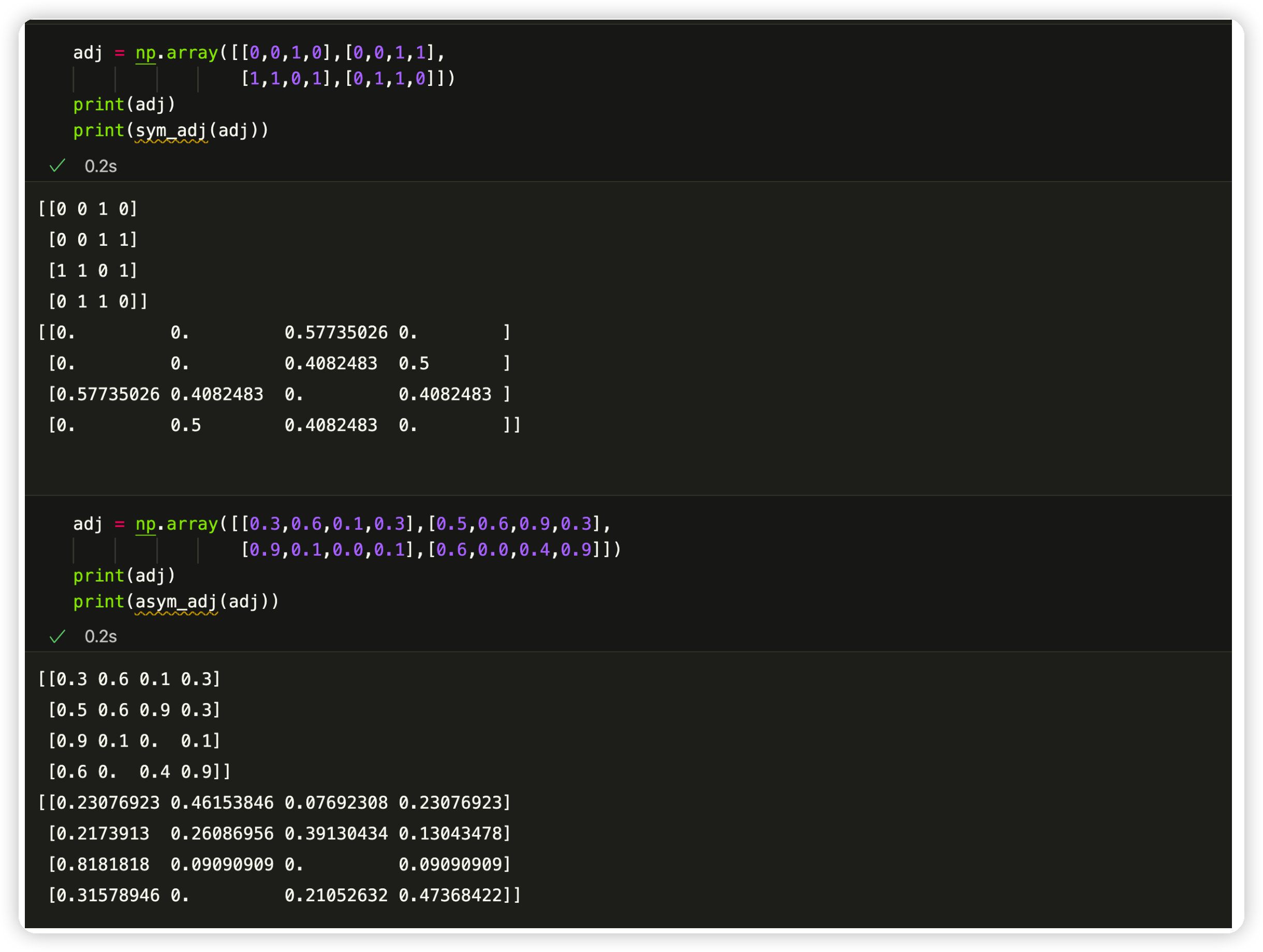Click the green success checkmark above the asym_adj output

tap(57, 636)
